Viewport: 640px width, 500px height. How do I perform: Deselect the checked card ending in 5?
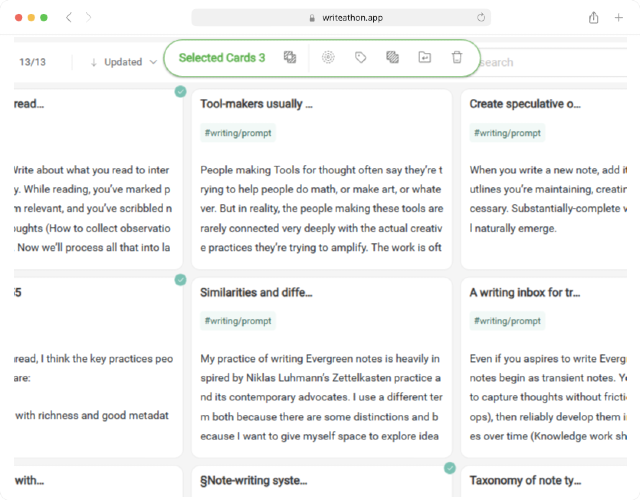coord(180,280)
